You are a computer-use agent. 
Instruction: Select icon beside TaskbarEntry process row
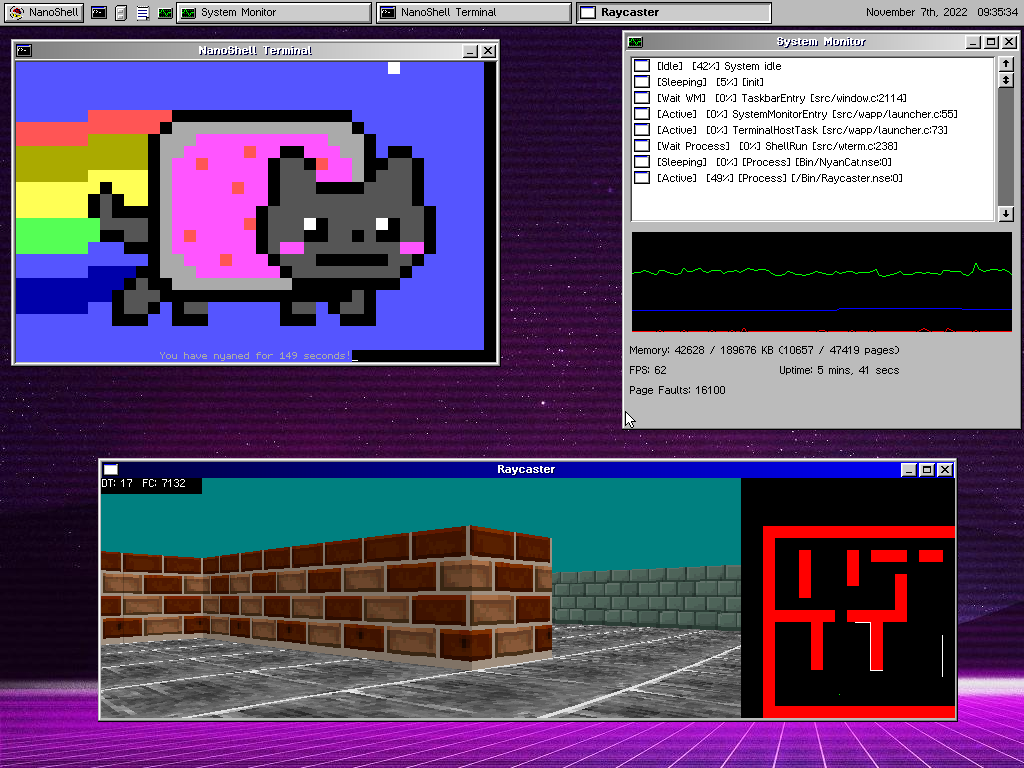coord(642,98)
